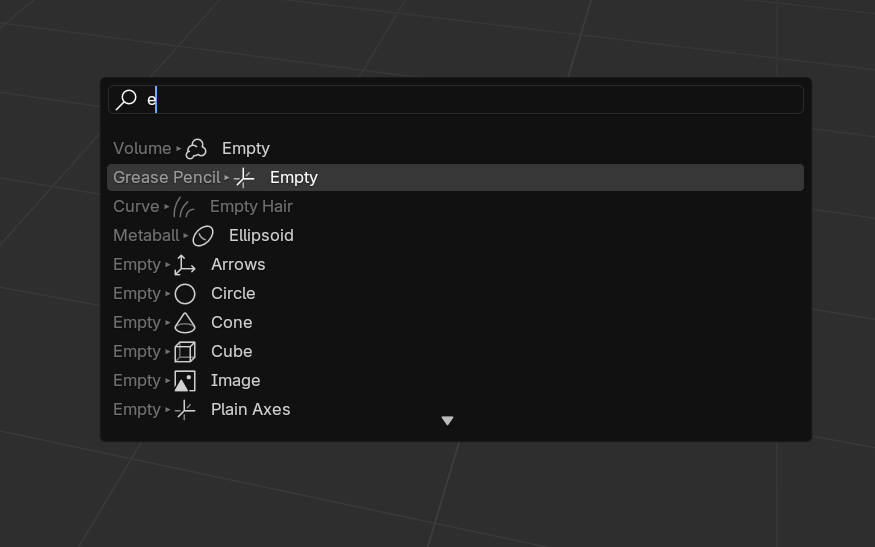Pick the Arrows empty result
The width and height of the screenshot is (875, 547).
coord(455,265)
